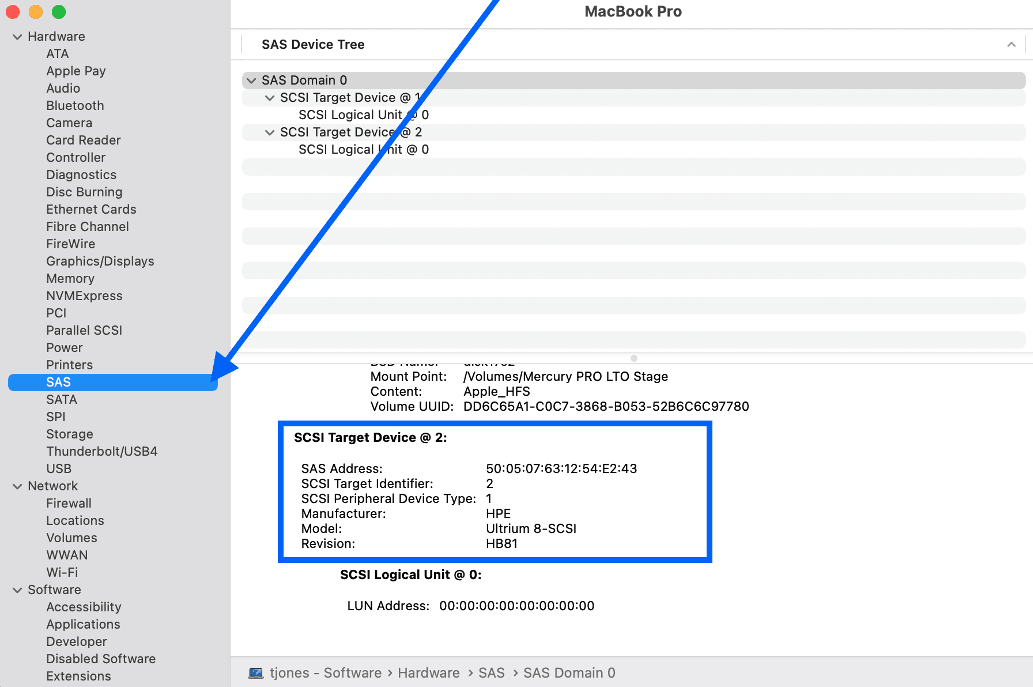
Task: Select SATA in the sidebar
Action: tap(61, 400)
